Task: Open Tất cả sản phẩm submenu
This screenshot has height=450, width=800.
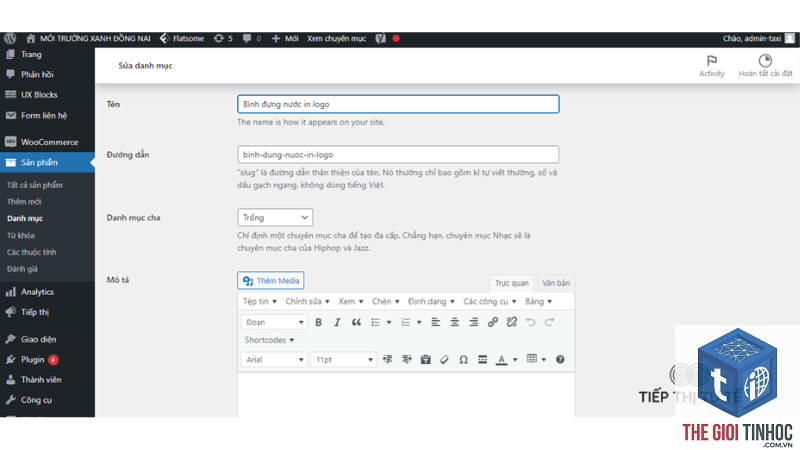Action: point(35,185)
